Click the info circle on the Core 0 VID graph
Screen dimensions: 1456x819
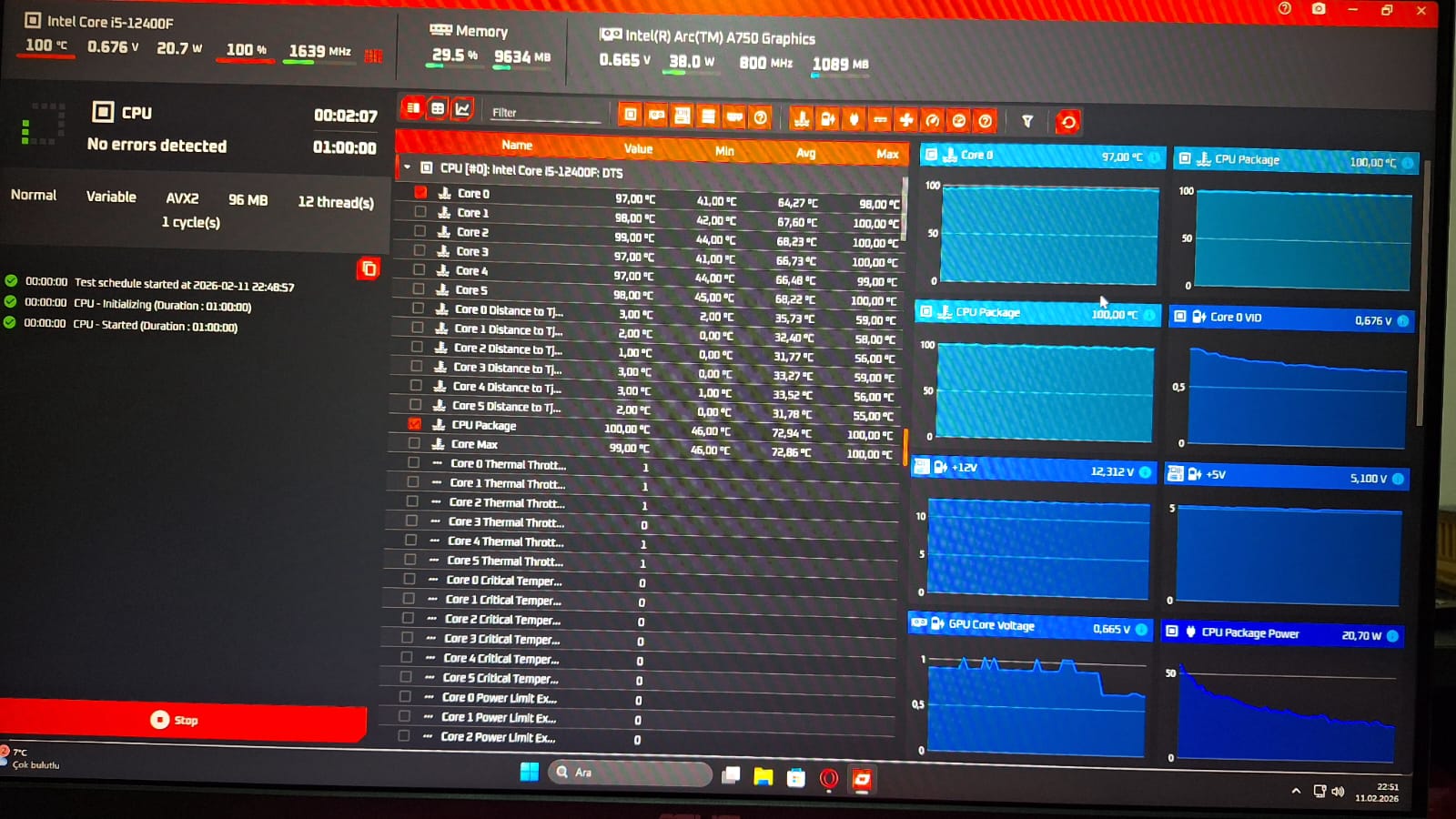tap(1402, 320)
